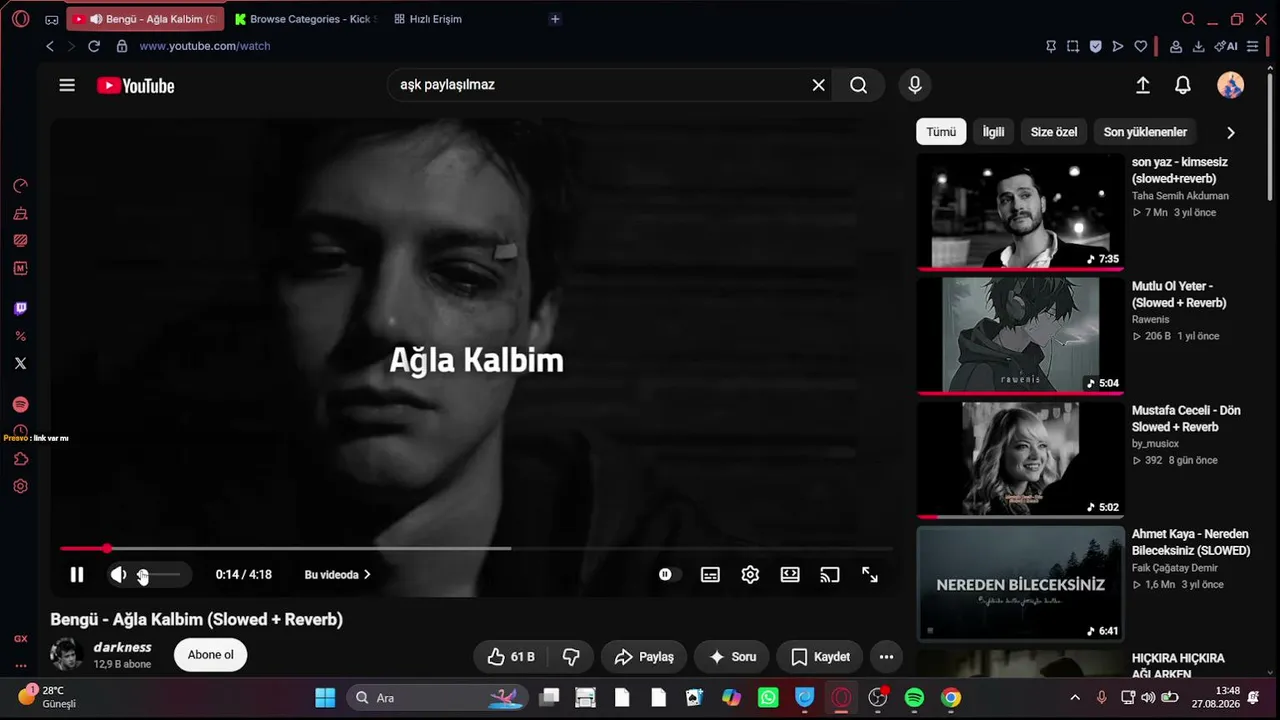Like the video (61 B)

point(511,657)
